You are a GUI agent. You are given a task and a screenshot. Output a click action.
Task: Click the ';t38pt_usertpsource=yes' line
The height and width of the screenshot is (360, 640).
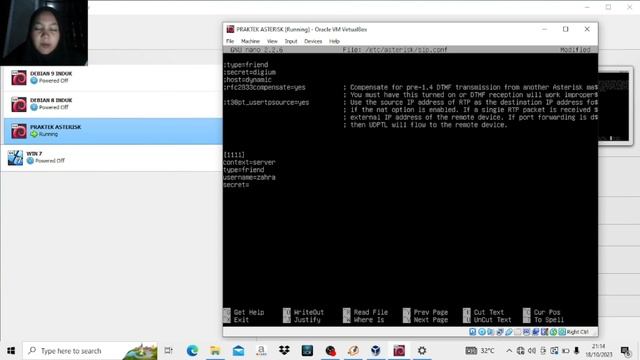[x=266, y=102]
